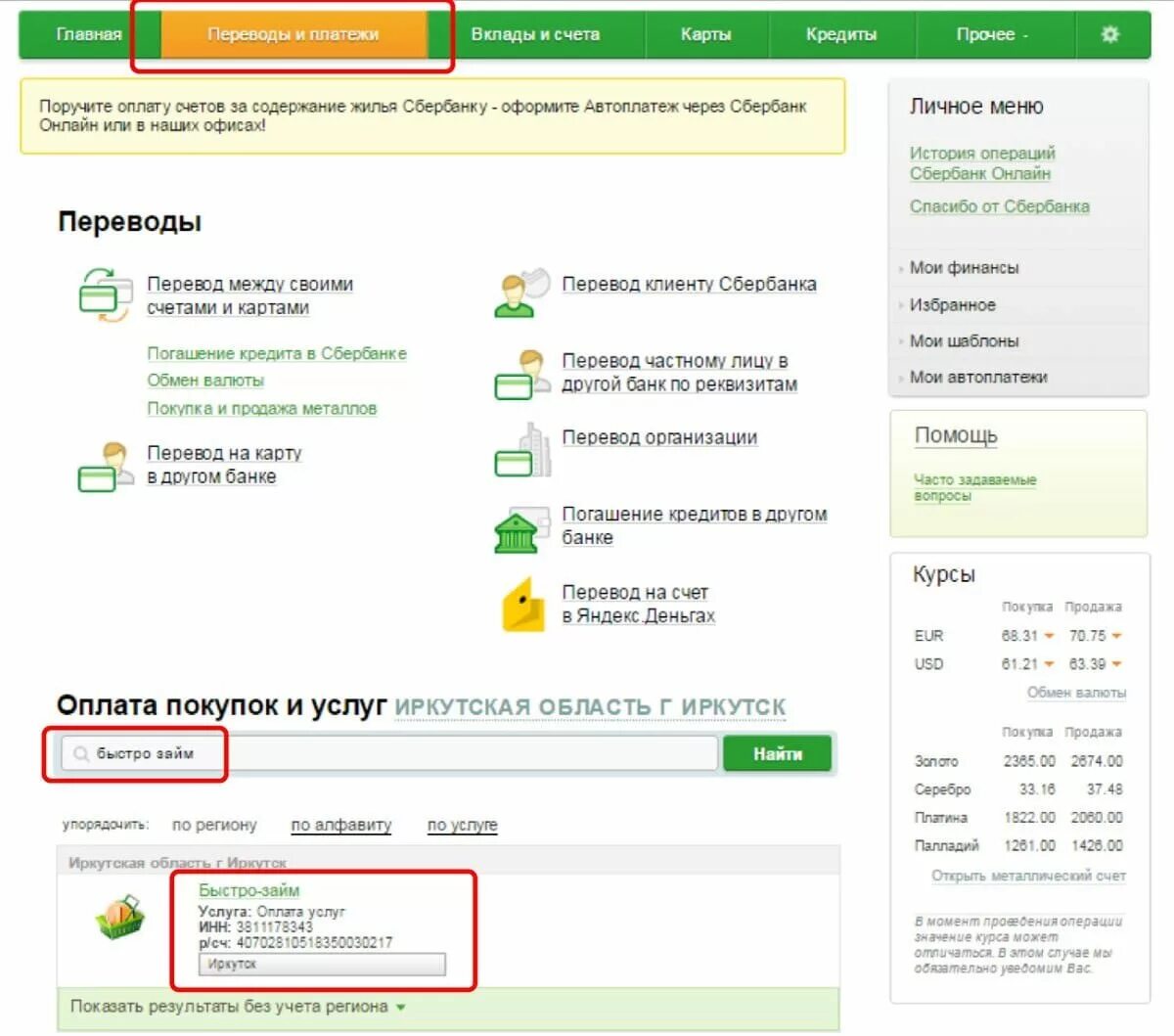Expand Мои финансы in personal menu
The height and width of the screenshot is (1036, 1174).
(x=964, y=268)
